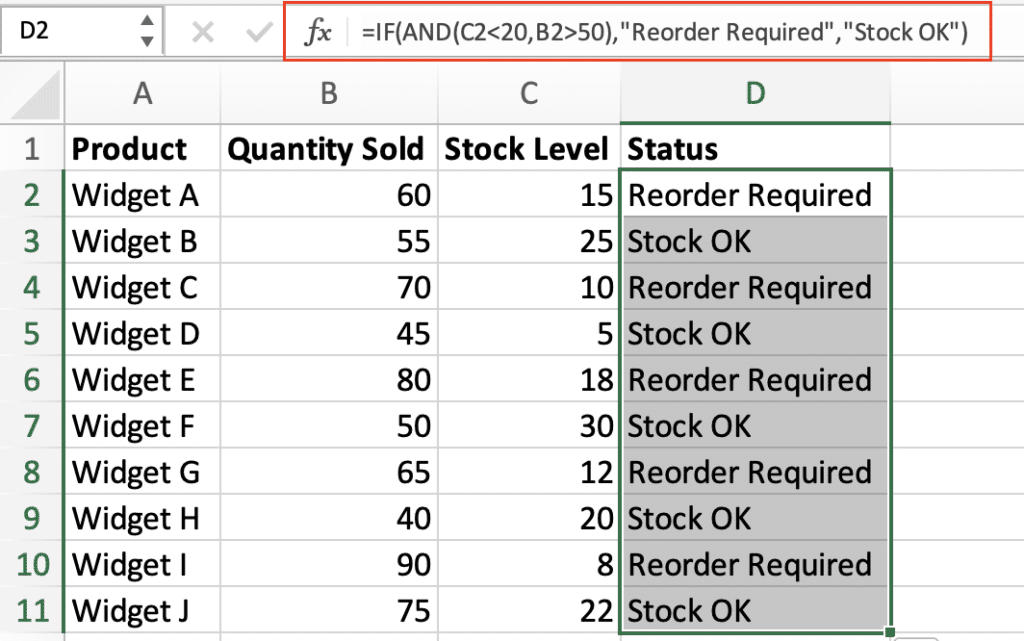This screenshot has height=641, width=1024.
Task: Select the Widget F cell
Action: pyautogui.click(x=142, y=426)
